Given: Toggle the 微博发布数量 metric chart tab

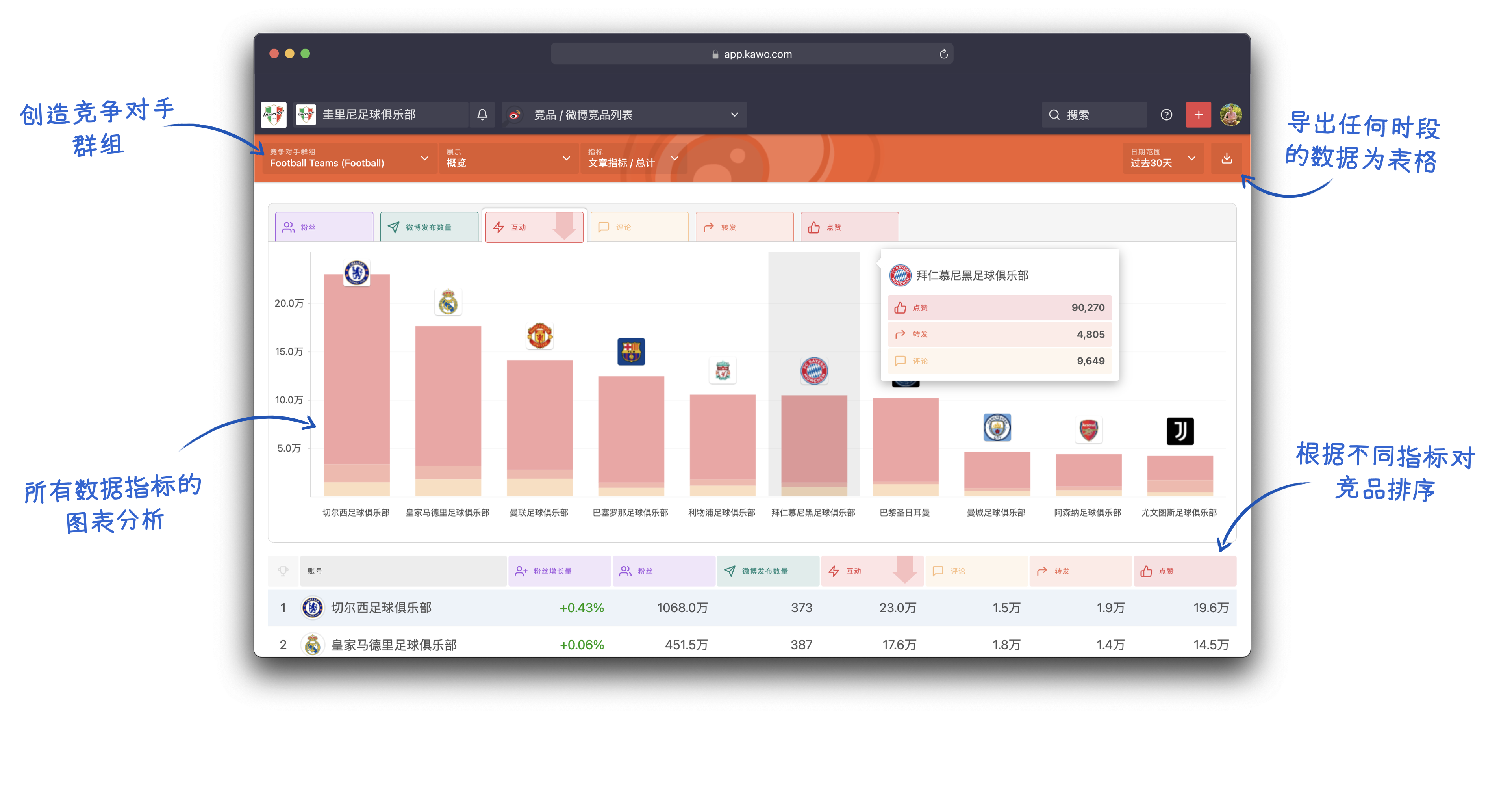Looking at the screenshot, I should [x=428, y=227].
